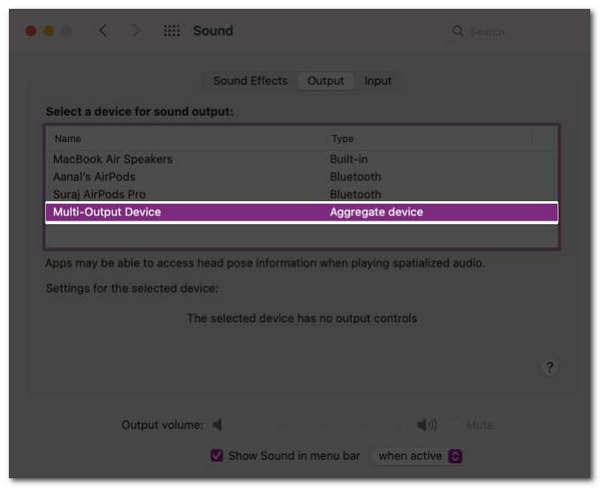
Task: Show all preferences via grid icon
Action: [172, 31]
